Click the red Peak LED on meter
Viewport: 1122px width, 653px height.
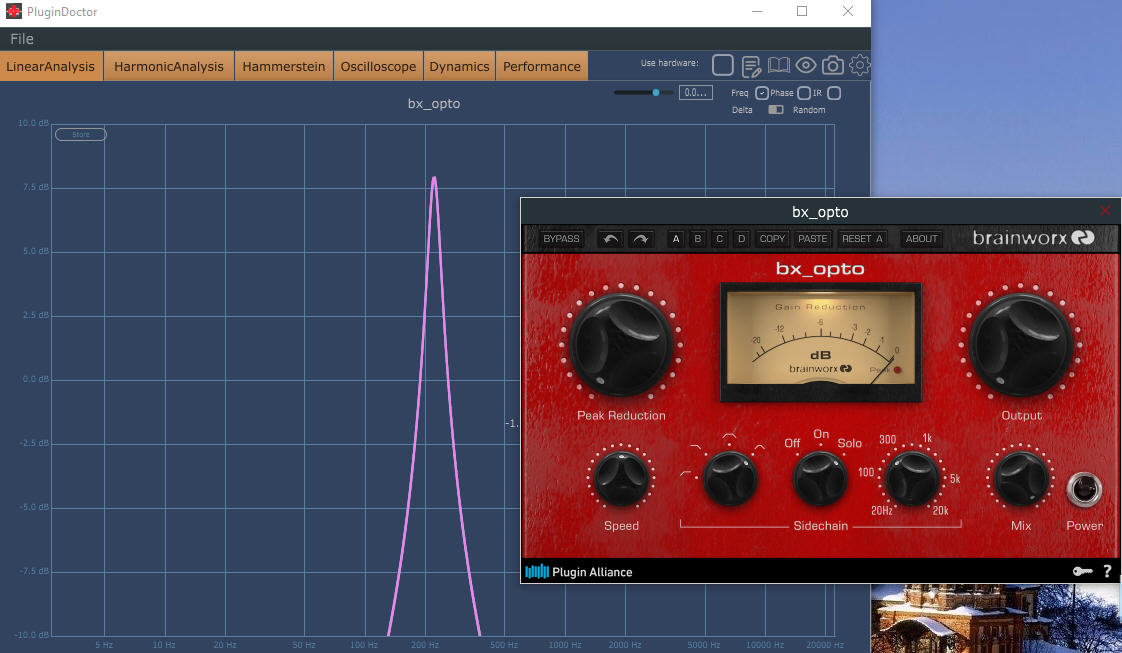(897, 370)
